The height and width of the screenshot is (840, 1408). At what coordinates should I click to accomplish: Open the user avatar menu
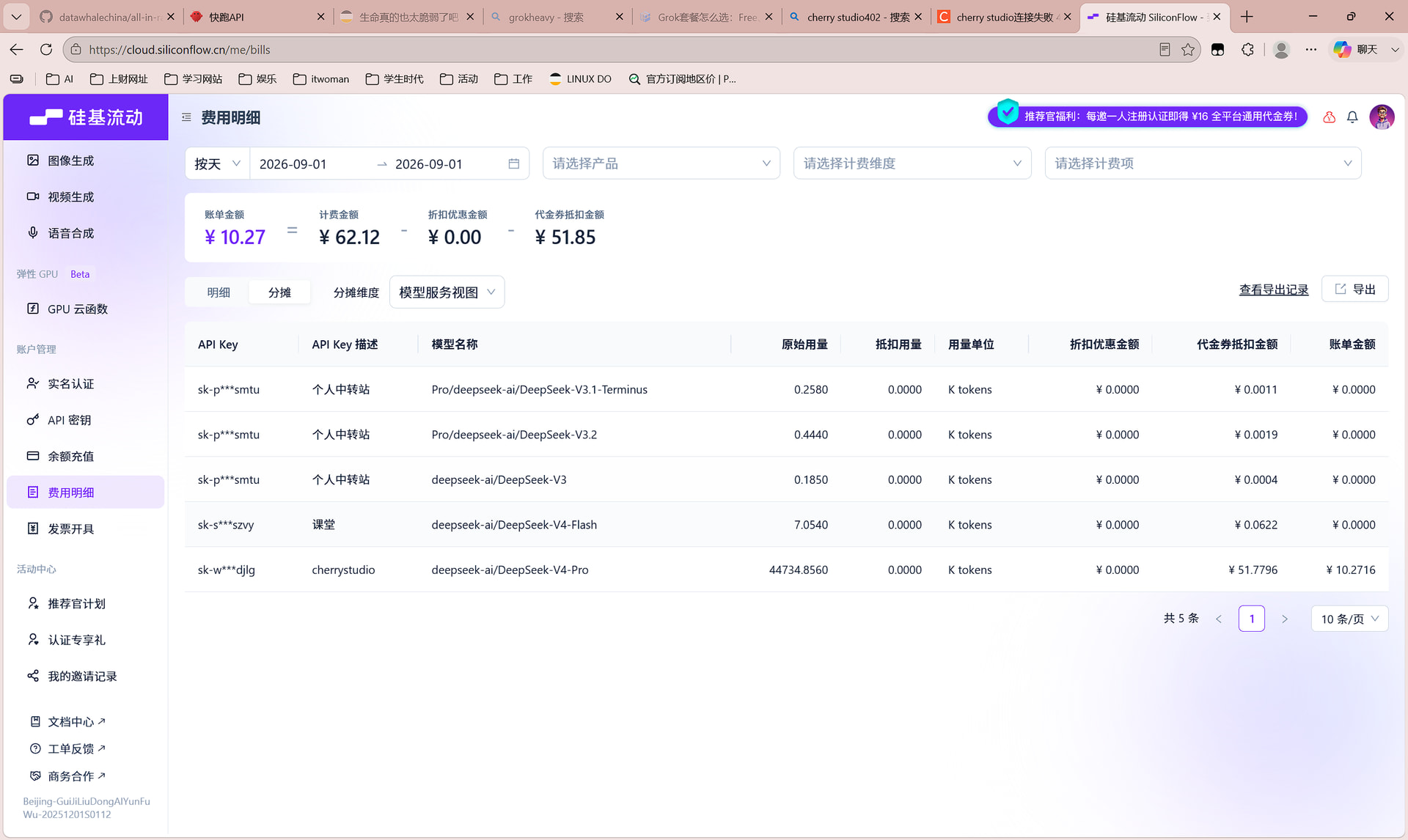pos(1382,117)
